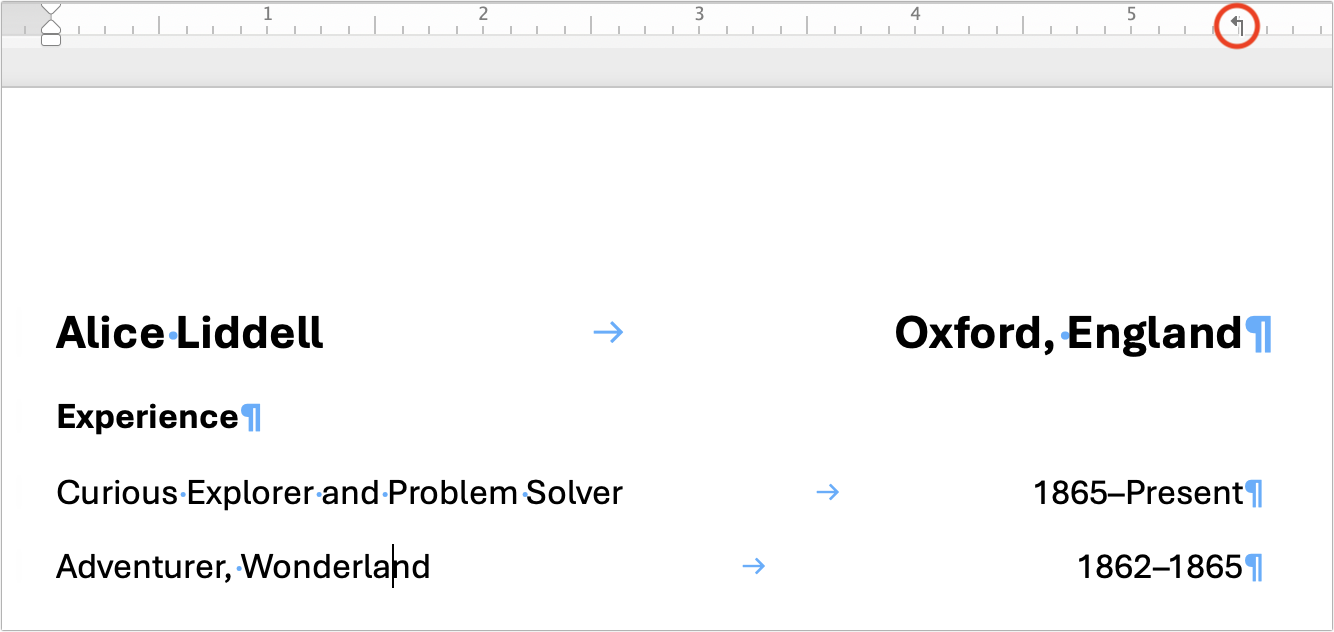
Task: Click the Curious Explorer job title text
Action: [338, 492]
